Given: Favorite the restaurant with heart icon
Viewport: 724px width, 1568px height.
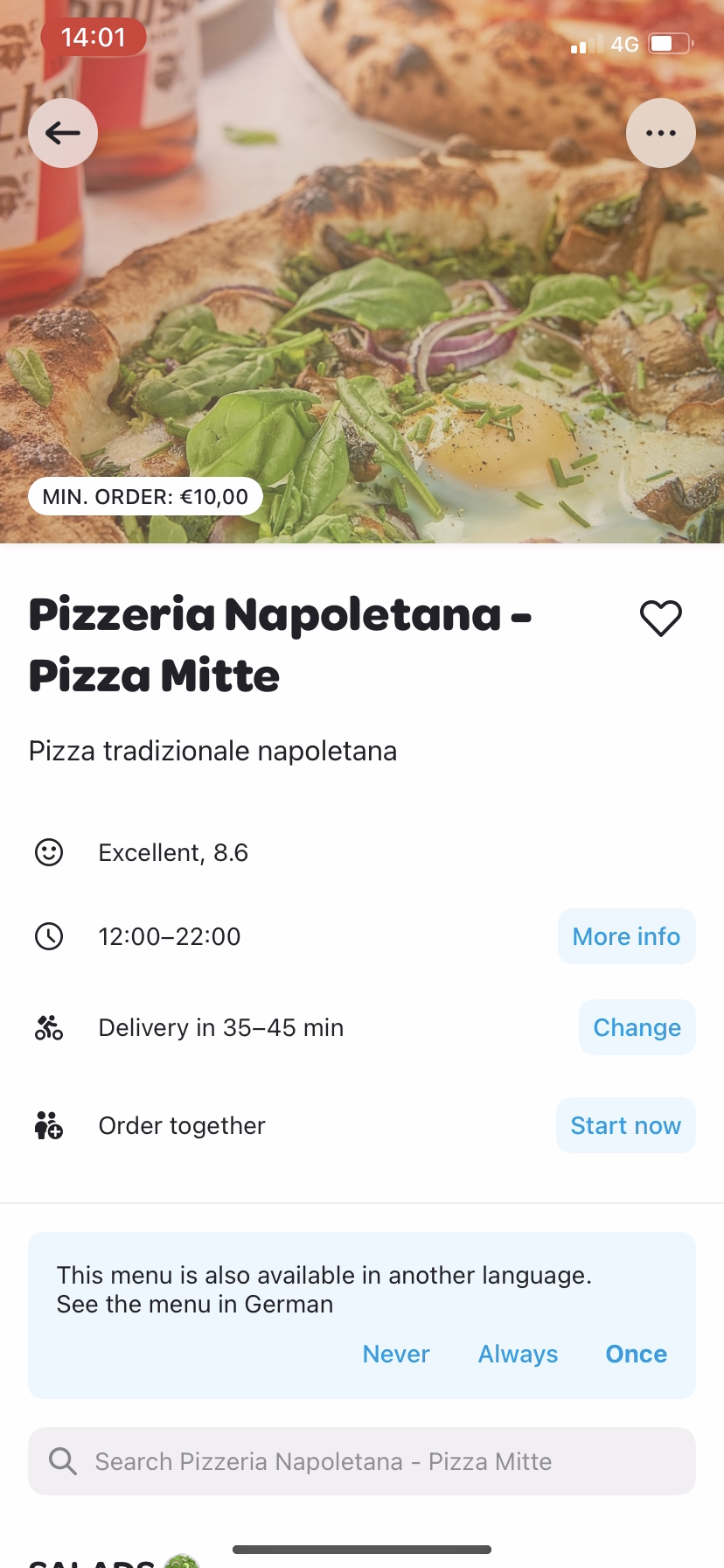Looking at the screenshot, I should tap(660, 619).
